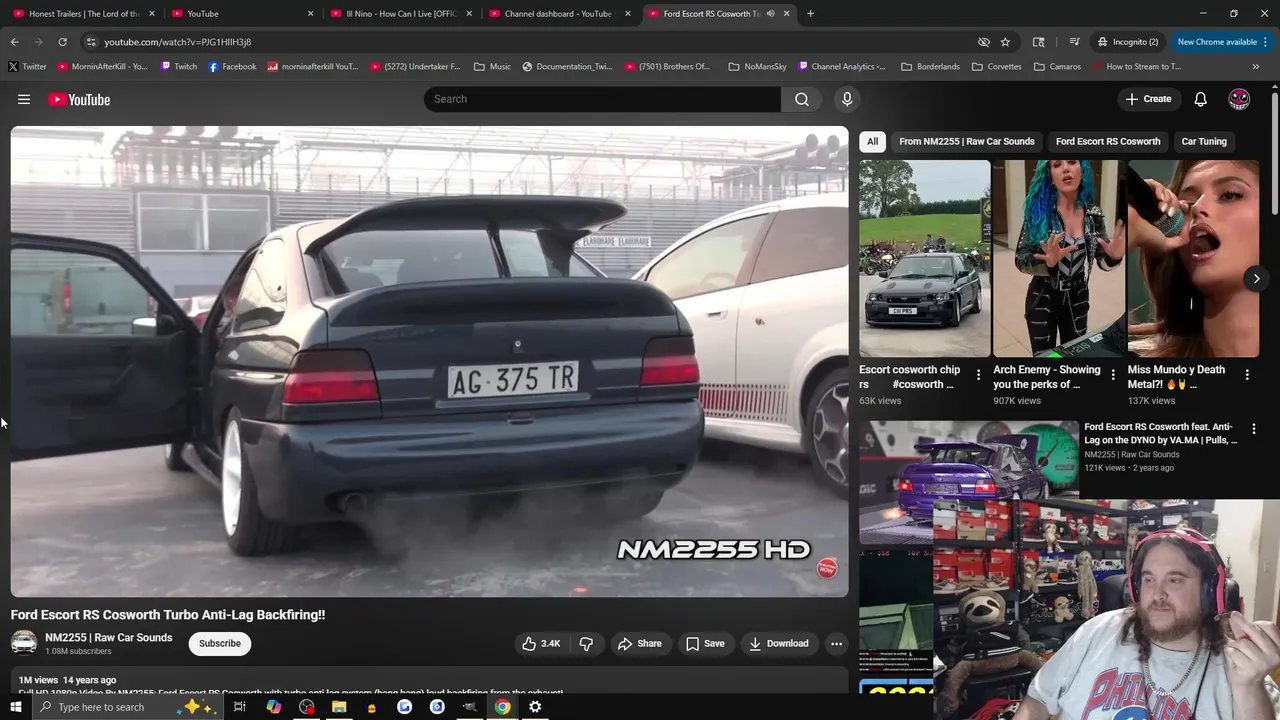Select the All filter chip
The image size is (1280, 720).
[872, 141]
